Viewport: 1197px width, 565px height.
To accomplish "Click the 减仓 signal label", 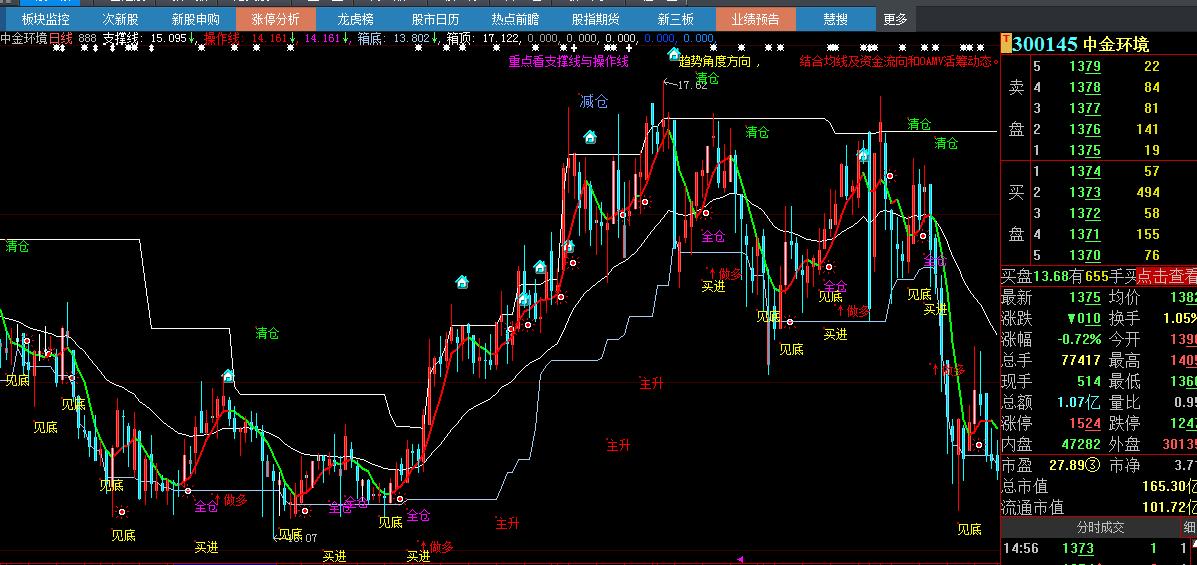I will 593,101.
